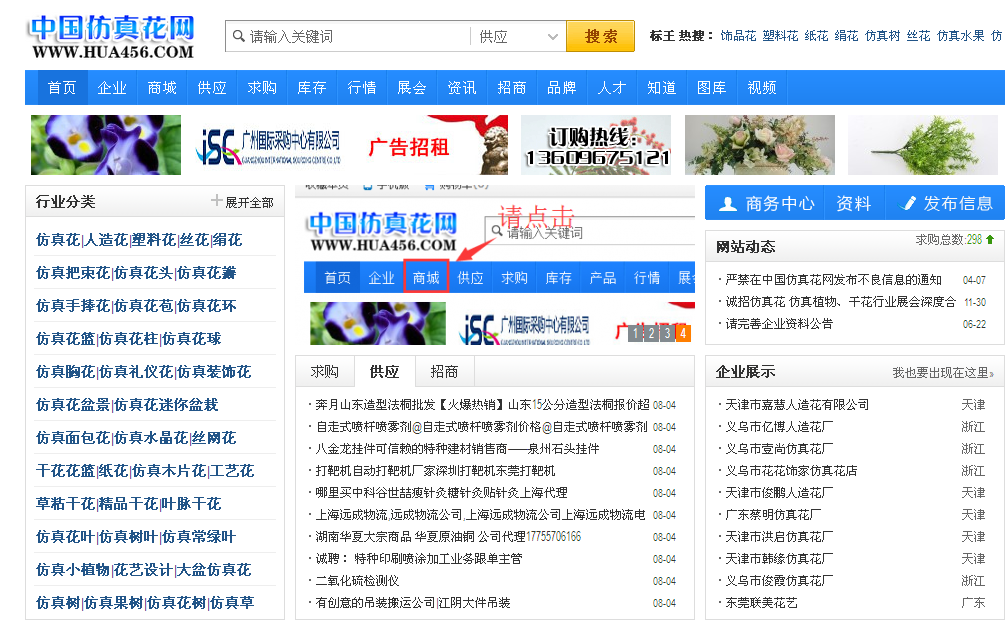Open the 商务中心 button
Screen dimensions: 1008x622
pos(765,204)
